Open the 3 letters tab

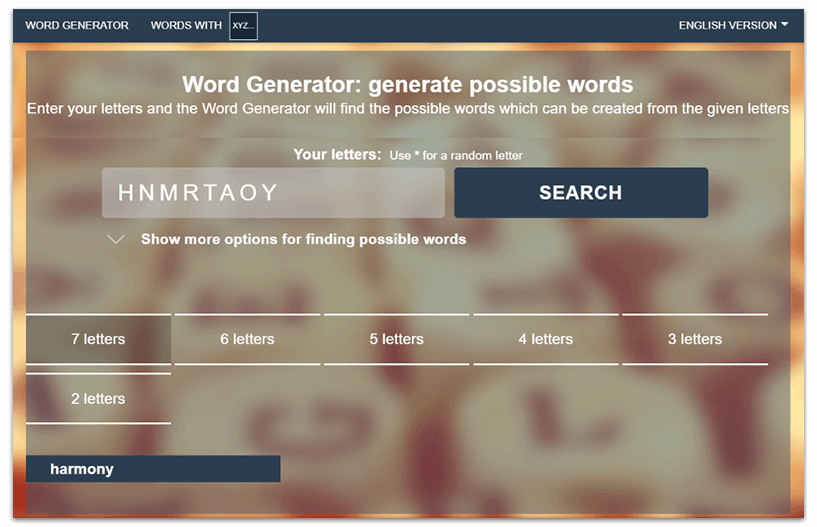tap(695, 339)
